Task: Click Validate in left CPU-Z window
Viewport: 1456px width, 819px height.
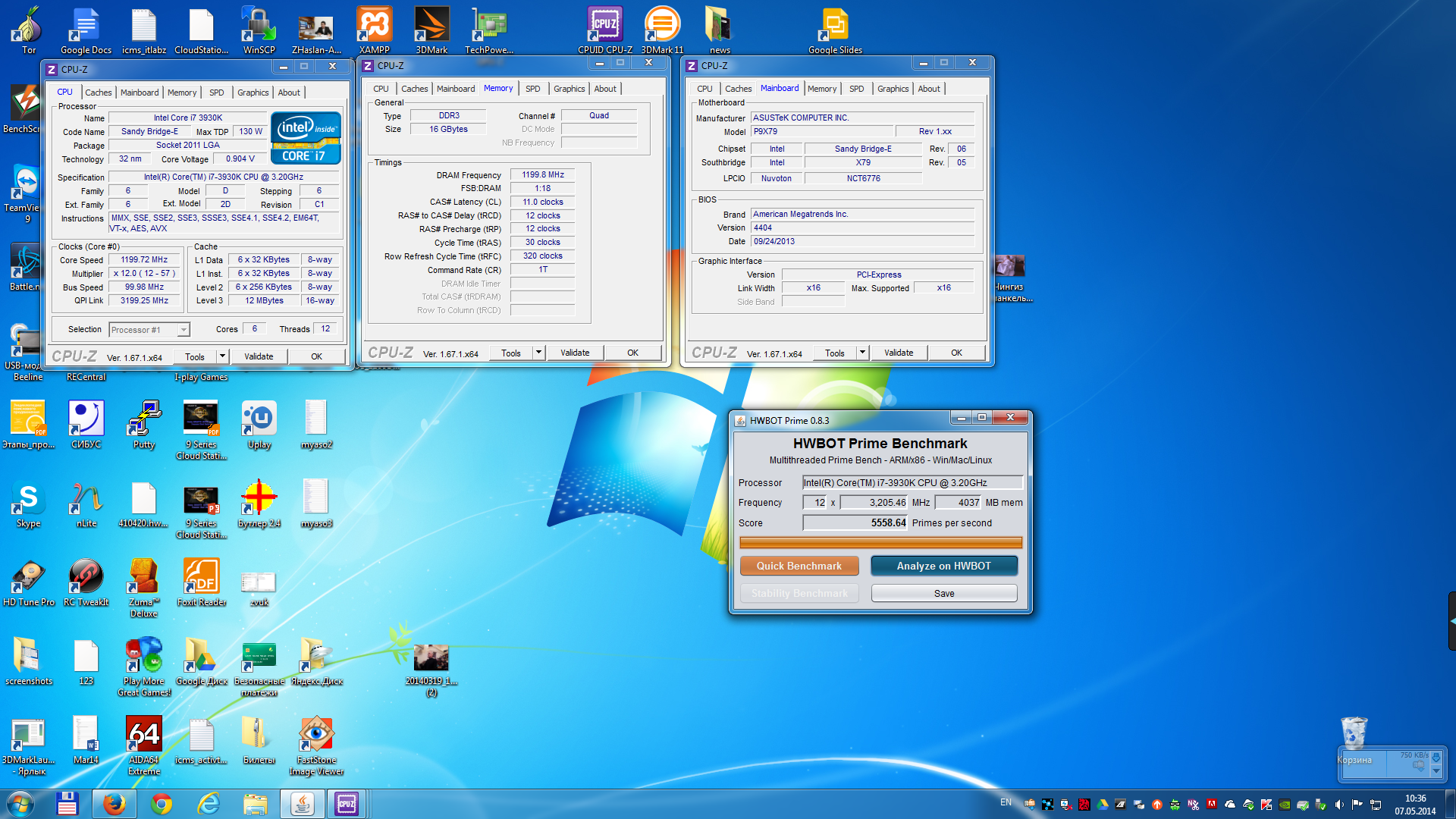Action: point(259,356)
